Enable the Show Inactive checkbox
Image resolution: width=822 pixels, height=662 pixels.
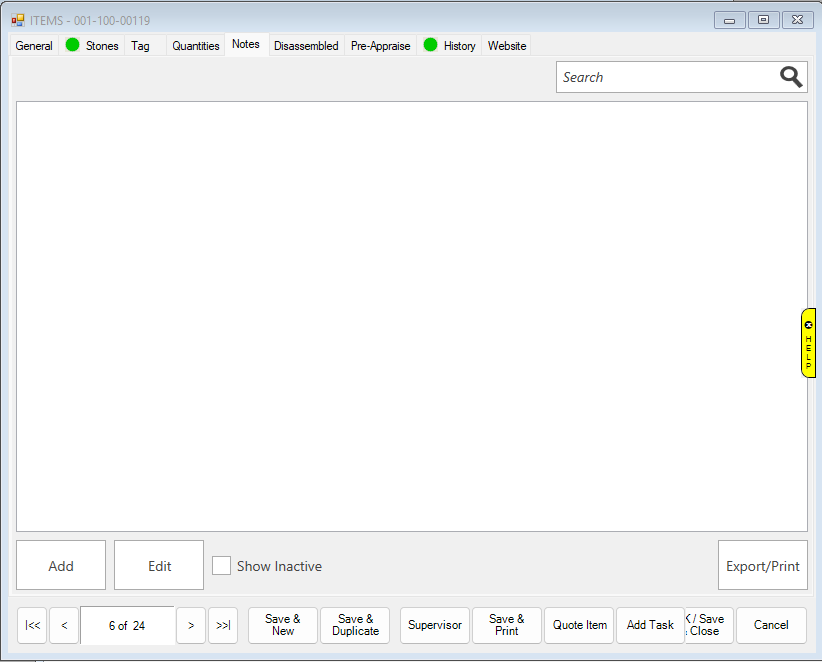(222, 566)
